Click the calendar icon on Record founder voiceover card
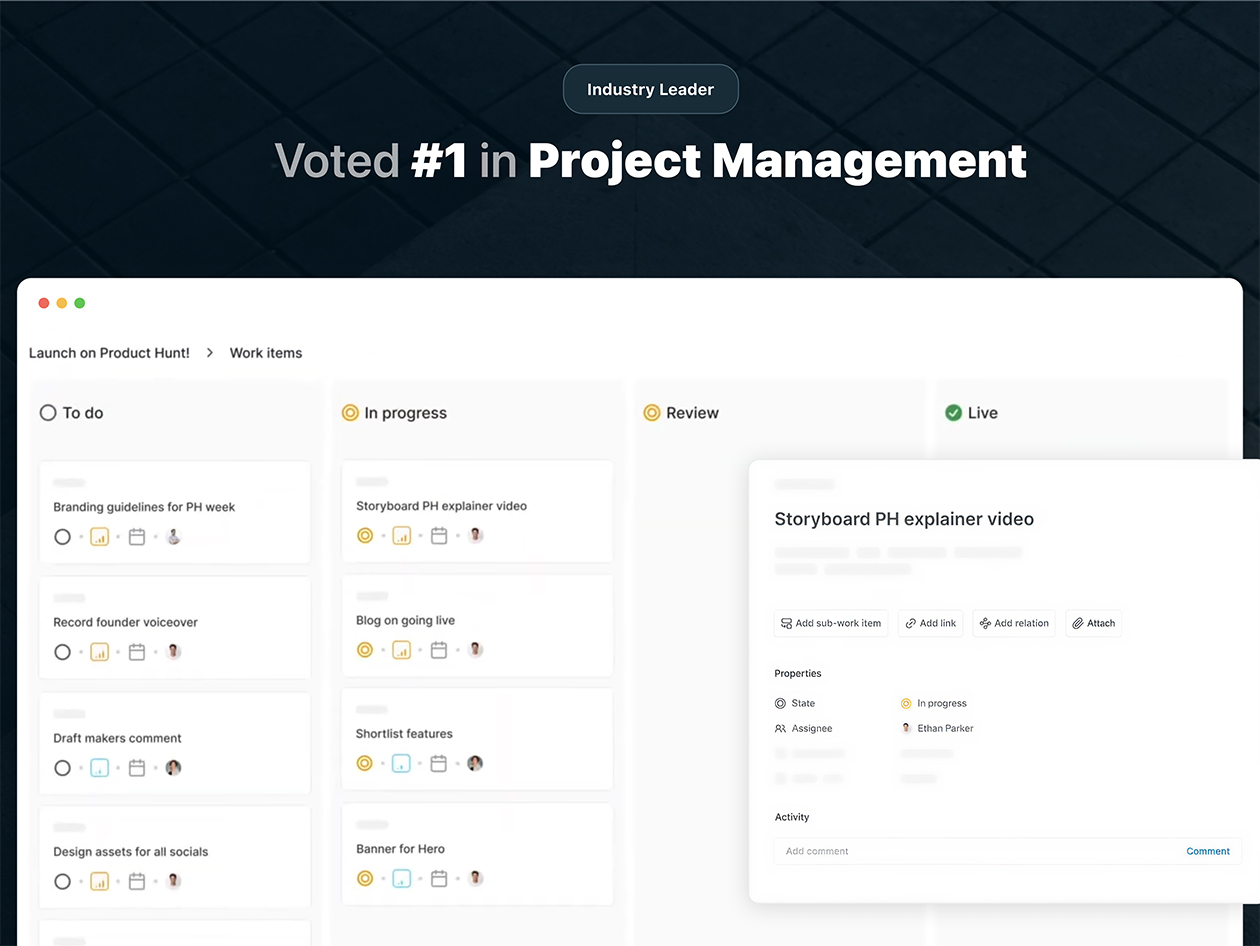1260x946 pixels. (x=137, y=651)
